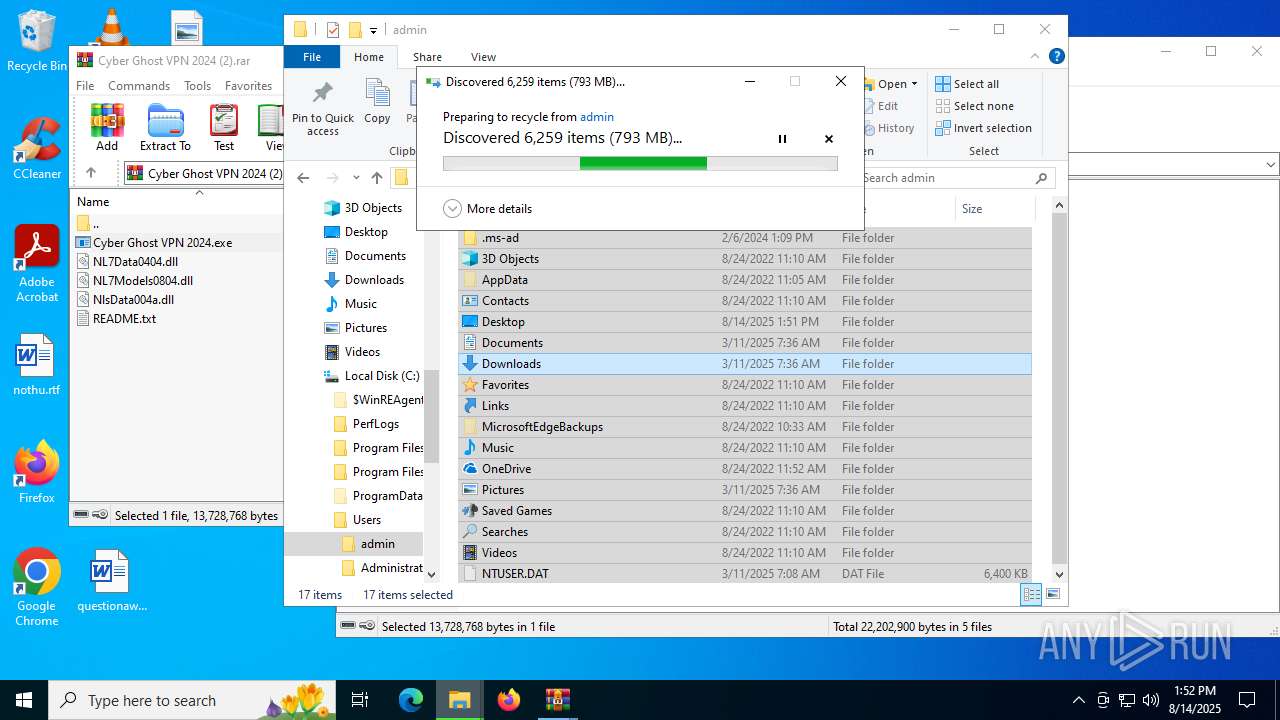Open Recycle Bin desktop icon
This screenshot has width=1280, height=720.
point(36,40)
